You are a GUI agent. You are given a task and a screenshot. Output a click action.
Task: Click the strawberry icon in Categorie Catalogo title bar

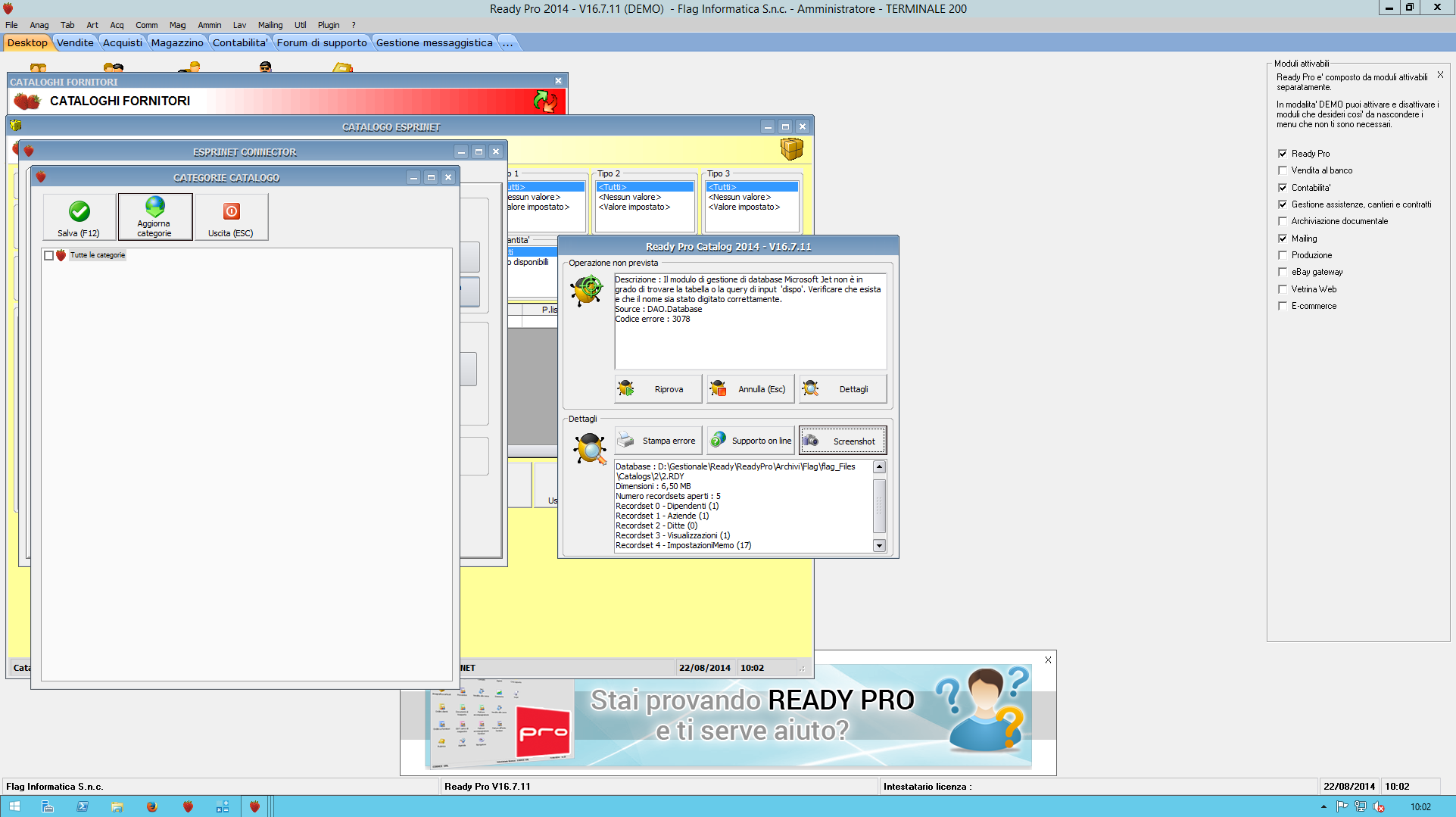[41, 177]
